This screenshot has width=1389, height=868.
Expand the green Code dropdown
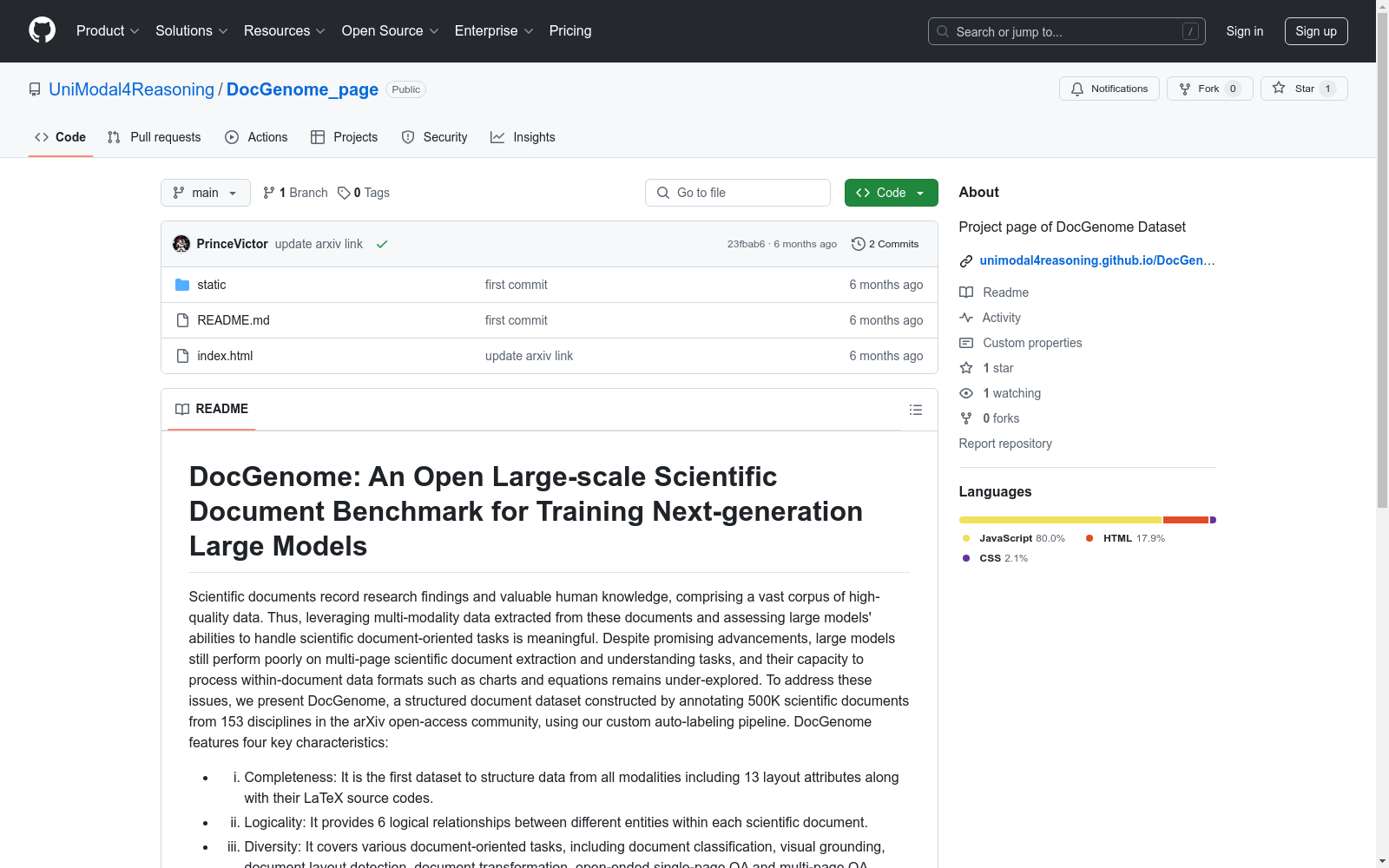pos(891,193)
